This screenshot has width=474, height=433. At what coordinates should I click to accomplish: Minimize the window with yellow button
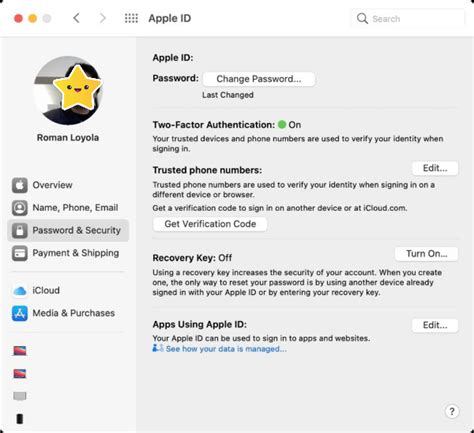click(x=33, y=18)
